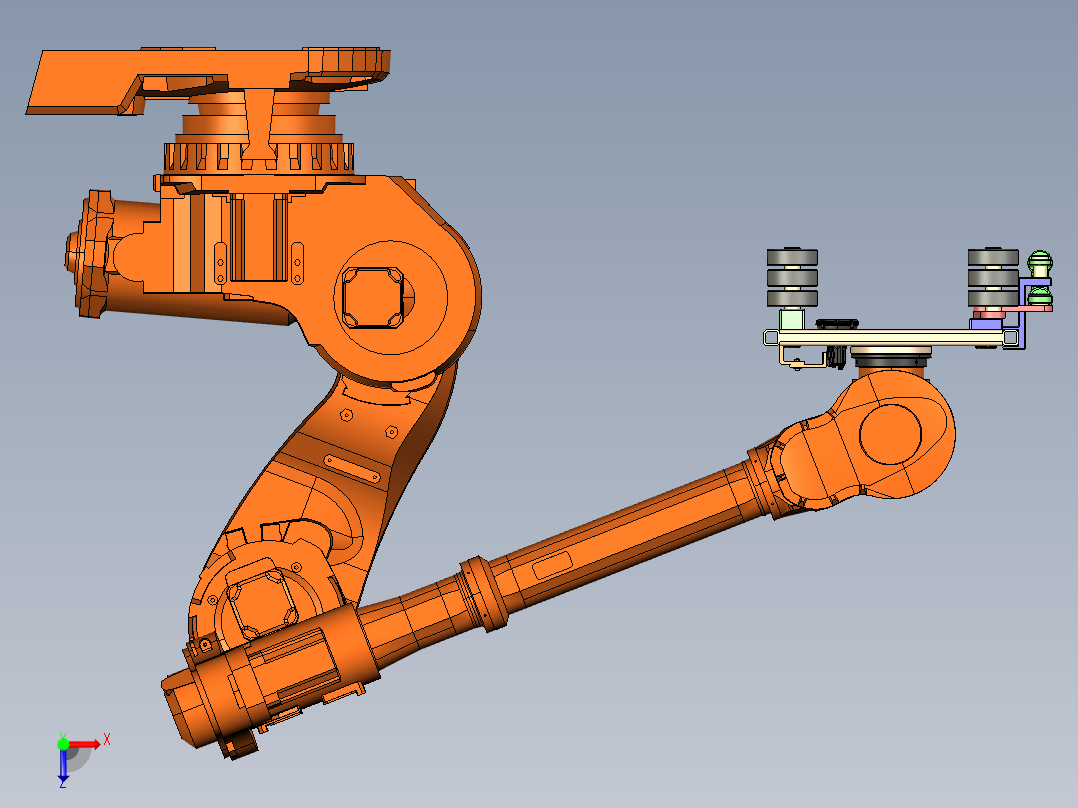The height and width of the screenshot is (808, 1078).
Task: Select the circular wrist joint housing
Action: [x=890, y=434]
